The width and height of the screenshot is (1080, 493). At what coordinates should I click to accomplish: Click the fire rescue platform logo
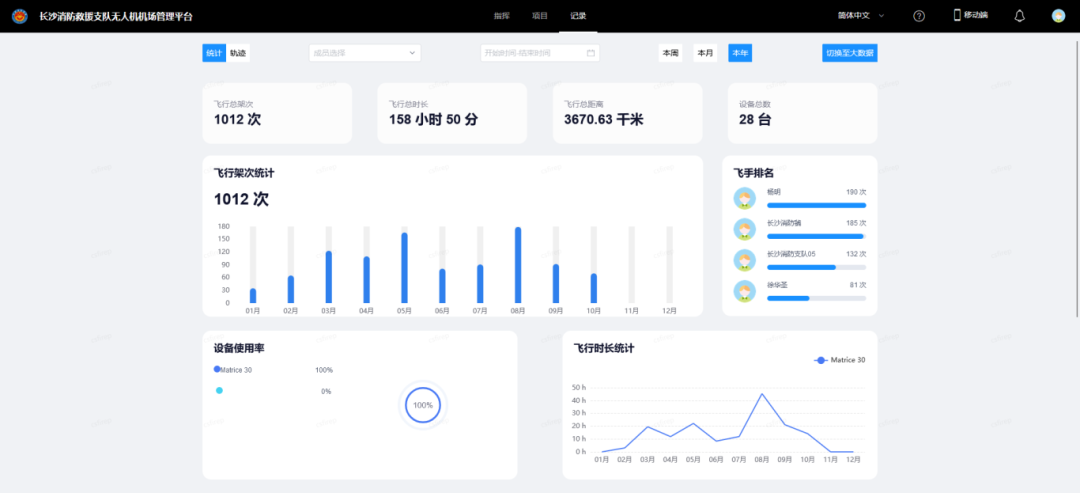[20, 16]
